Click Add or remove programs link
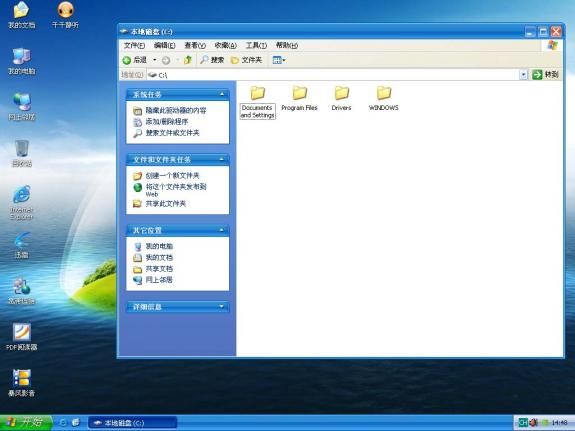575x431 pixels. [x=161, y=121]
